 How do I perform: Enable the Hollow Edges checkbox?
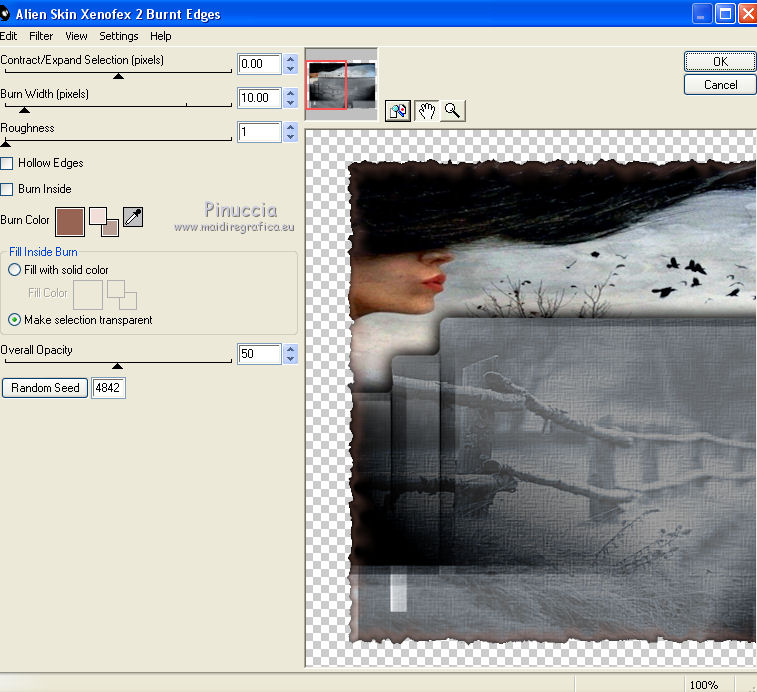point(7,163)
